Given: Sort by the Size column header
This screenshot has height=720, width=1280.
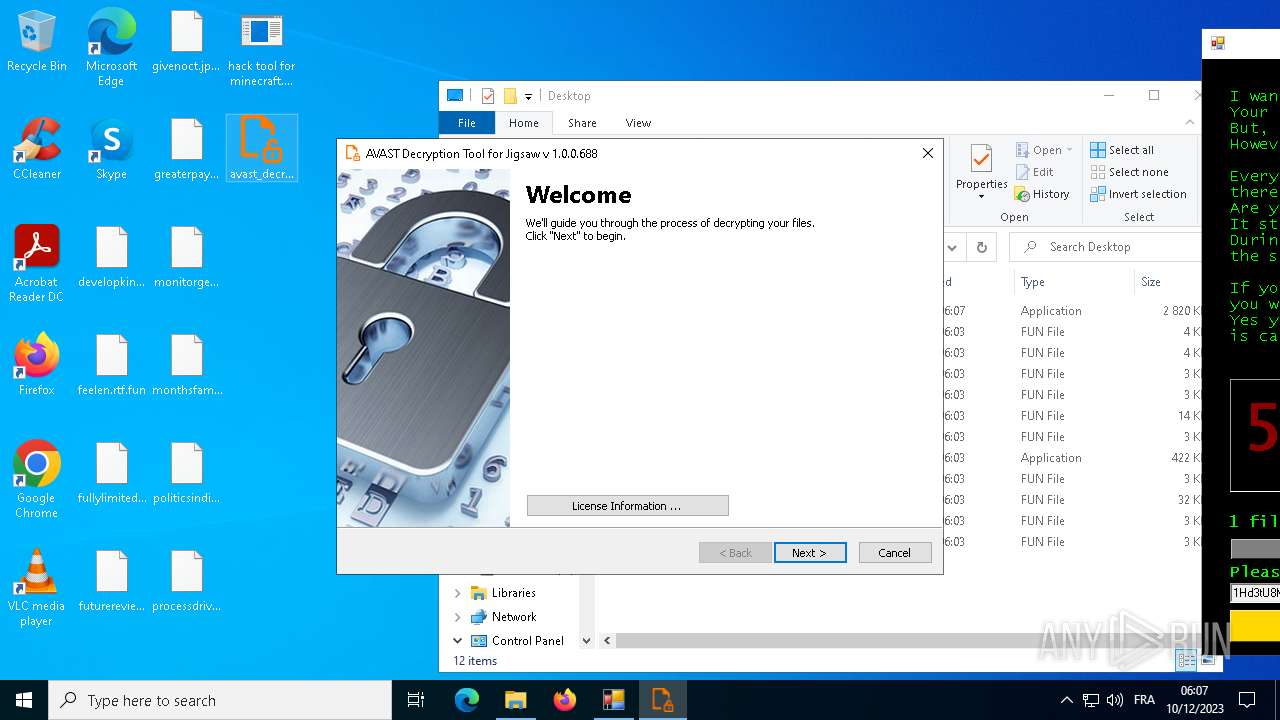Looking at the screenshot, I should [x=1168, y=282].
